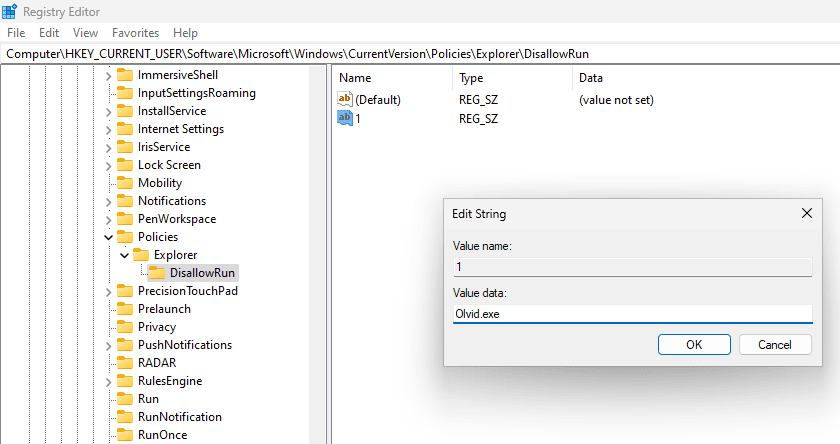Select the RunOnce key in tree

(x=162, y=435)
